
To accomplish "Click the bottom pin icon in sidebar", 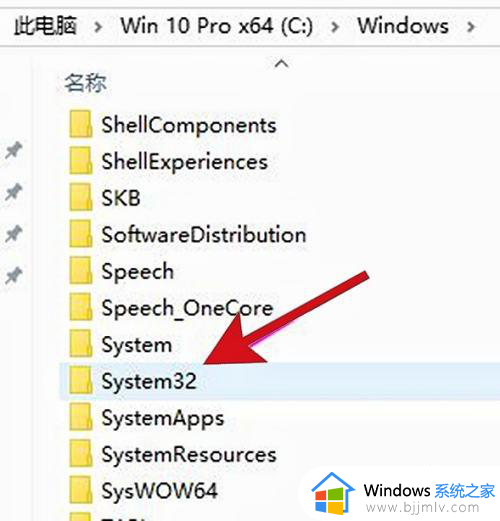I will point(14,275).
